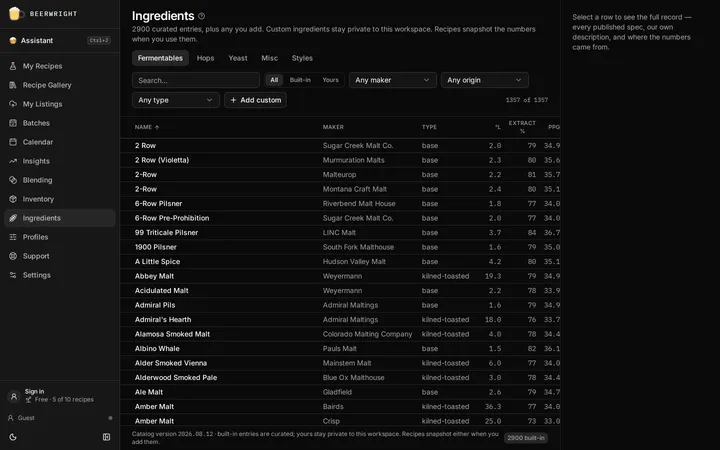Sort by the Extract % column header

click(x=522, y=127)
